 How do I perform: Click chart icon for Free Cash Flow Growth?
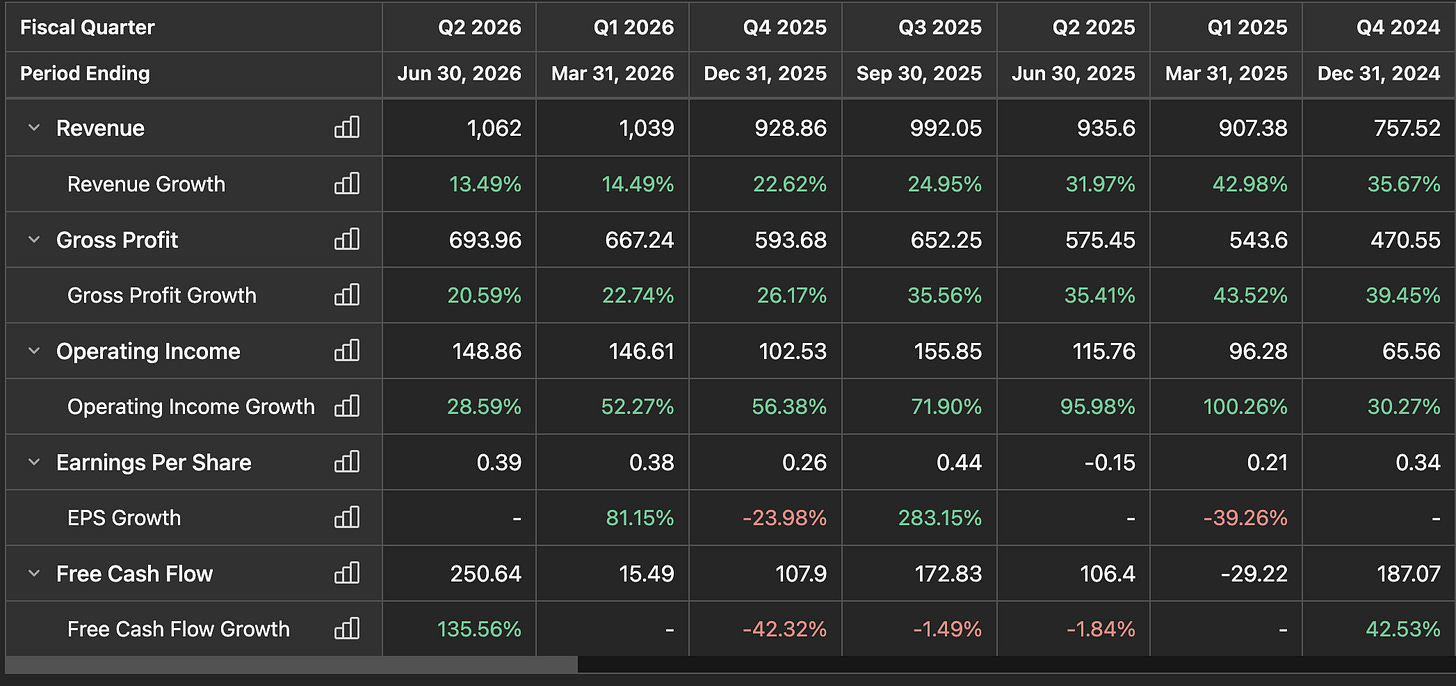(347, 628)
